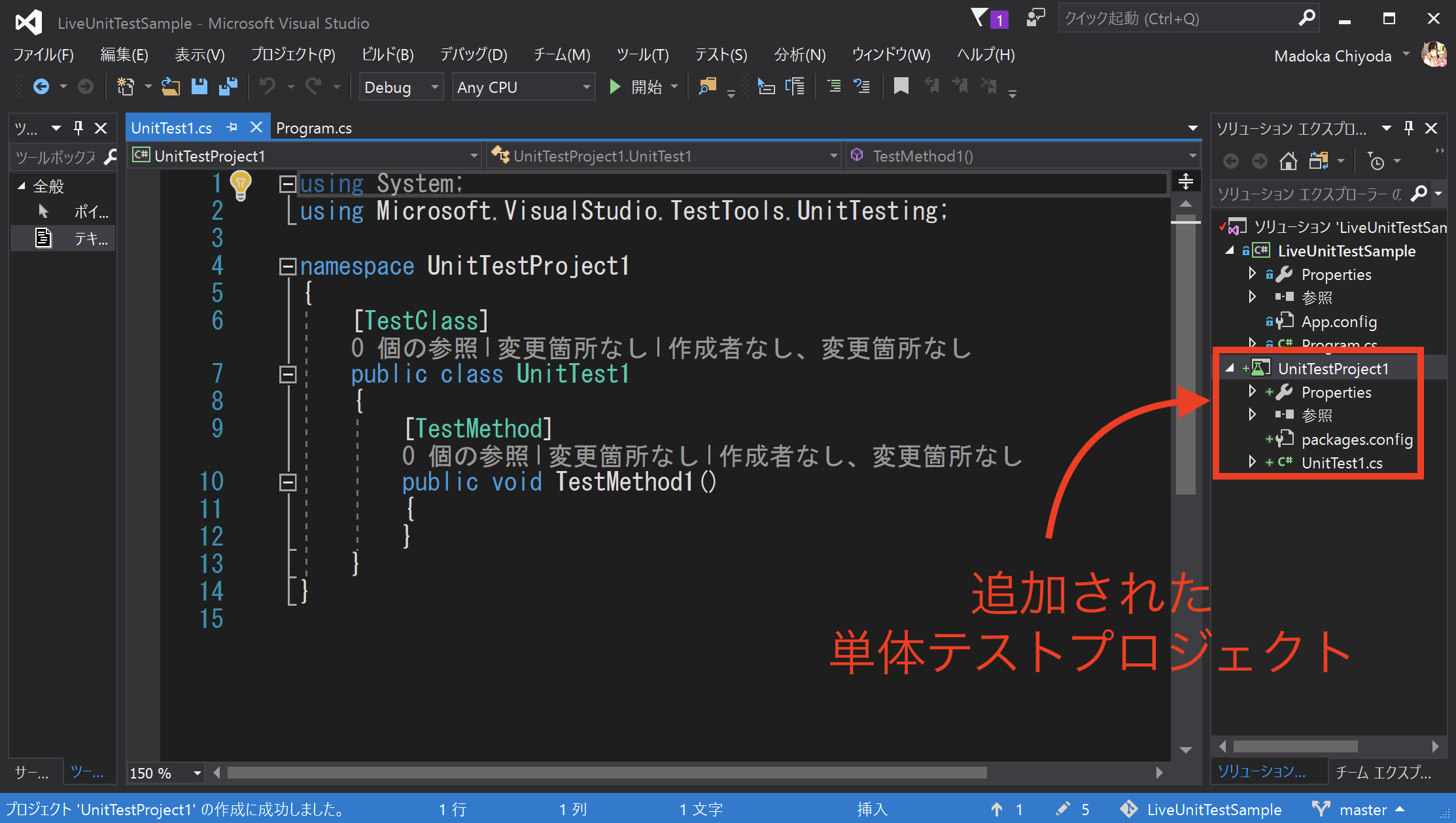This screenshot has width=1456, height=823.
Task: Click the Redo arrow icon
Action: (x=313, y=86)
